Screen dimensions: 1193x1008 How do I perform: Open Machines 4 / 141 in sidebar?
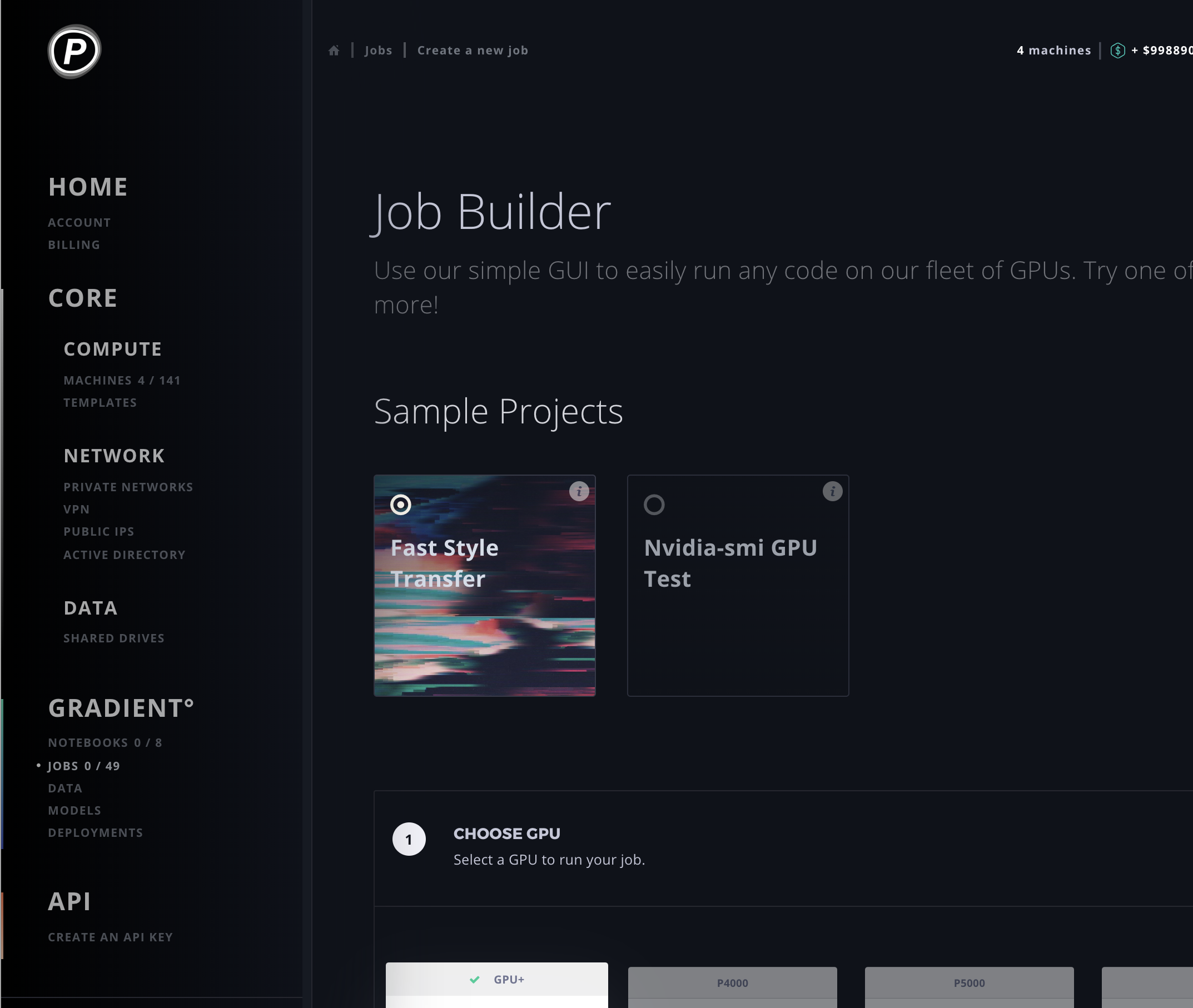pyautogui.click(x=122, y=381)
